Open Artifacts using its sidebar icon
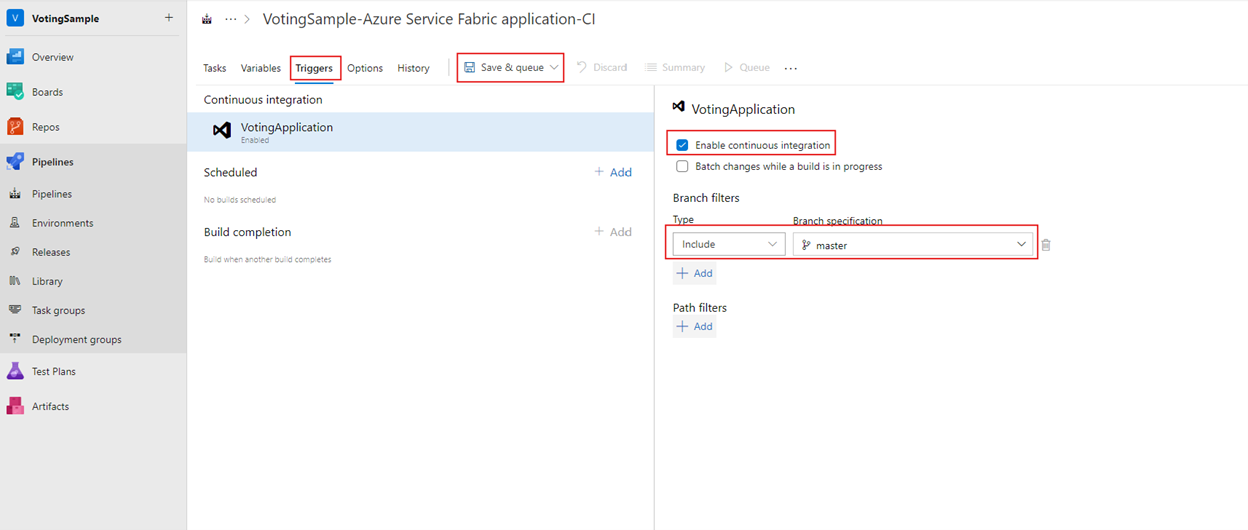 [15, 406]
